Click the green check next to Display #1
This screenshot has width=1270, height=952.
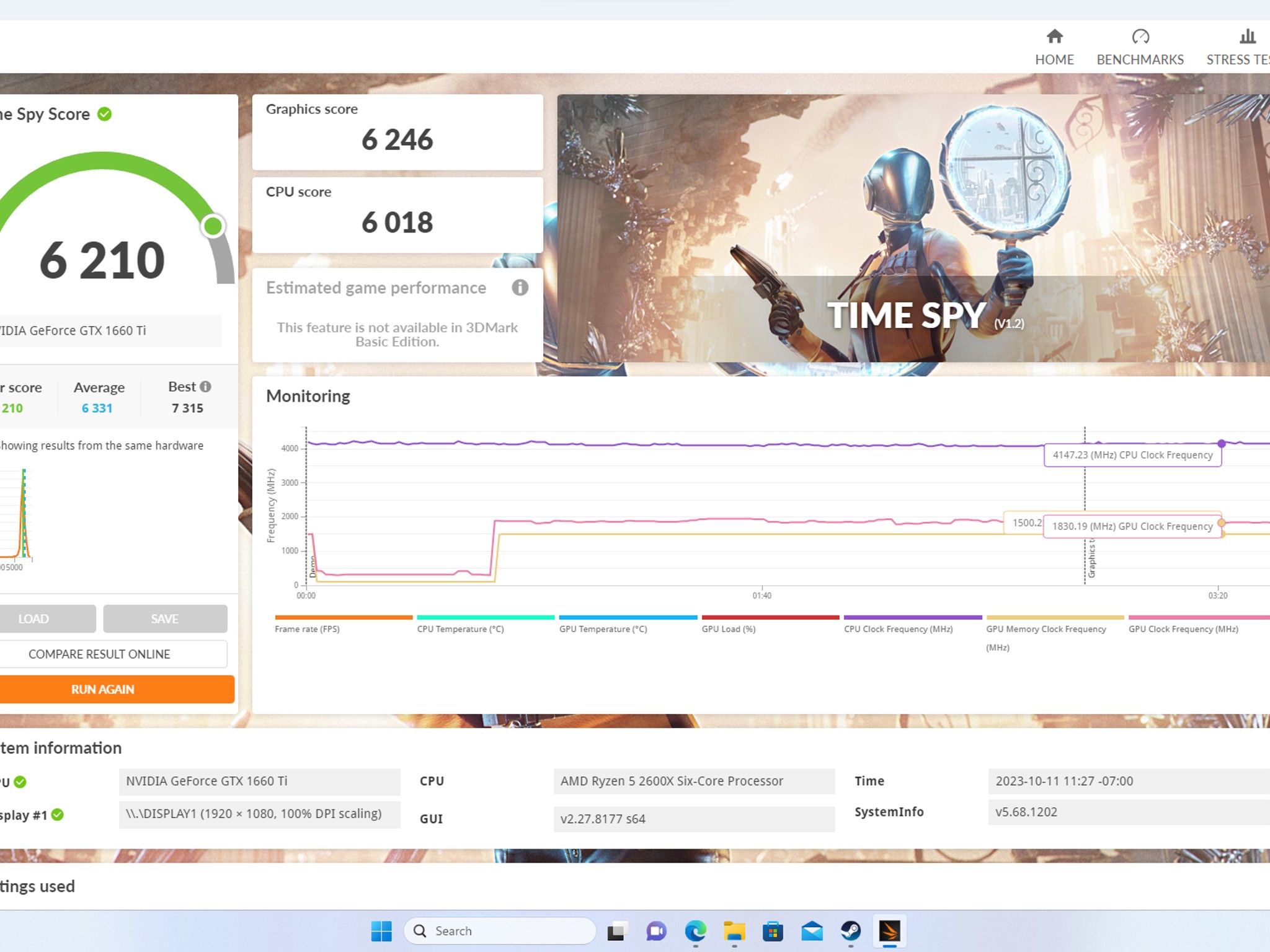(x=58, y=814)
